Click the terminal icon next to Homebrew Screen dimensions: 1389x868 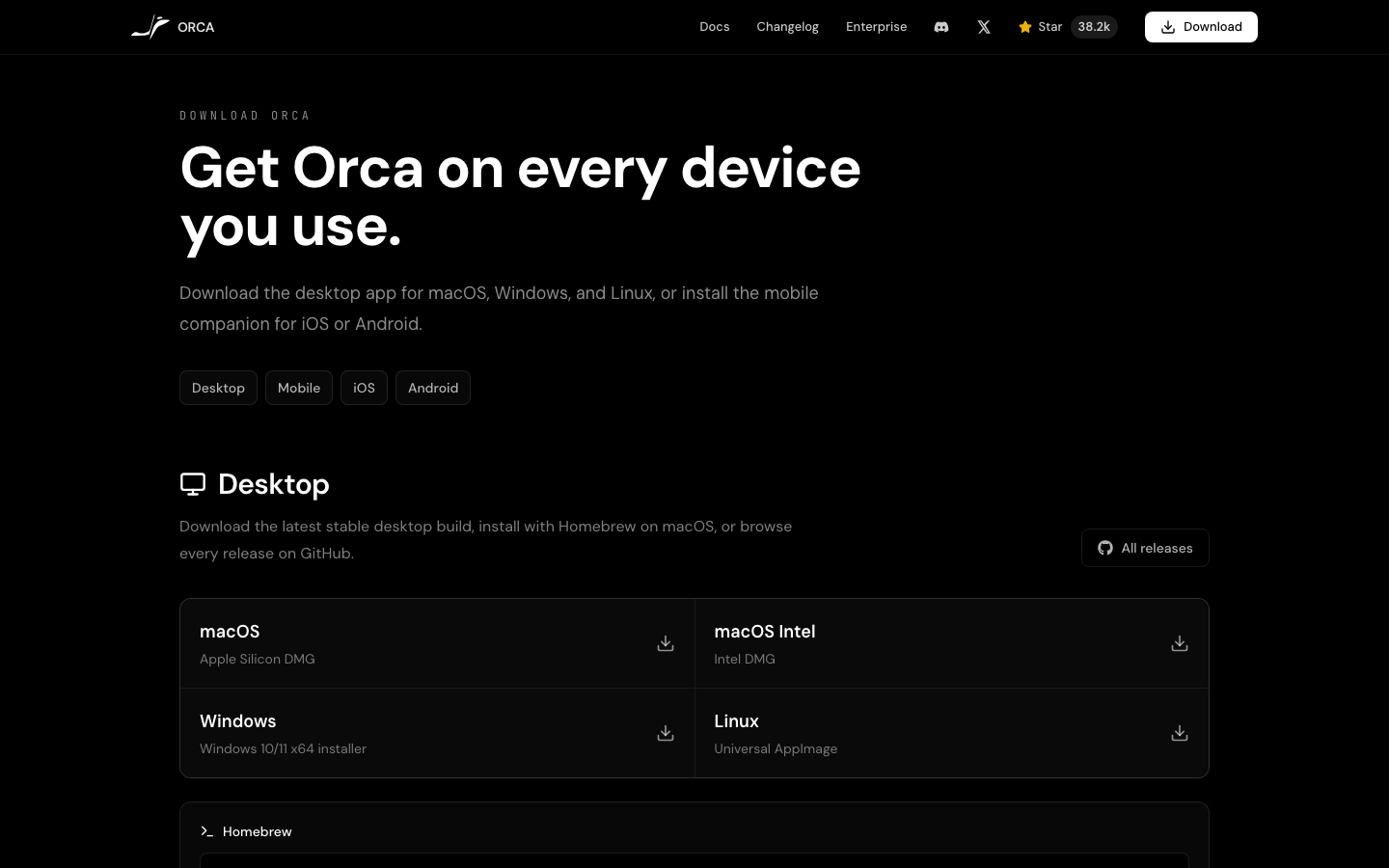[206, 831]
